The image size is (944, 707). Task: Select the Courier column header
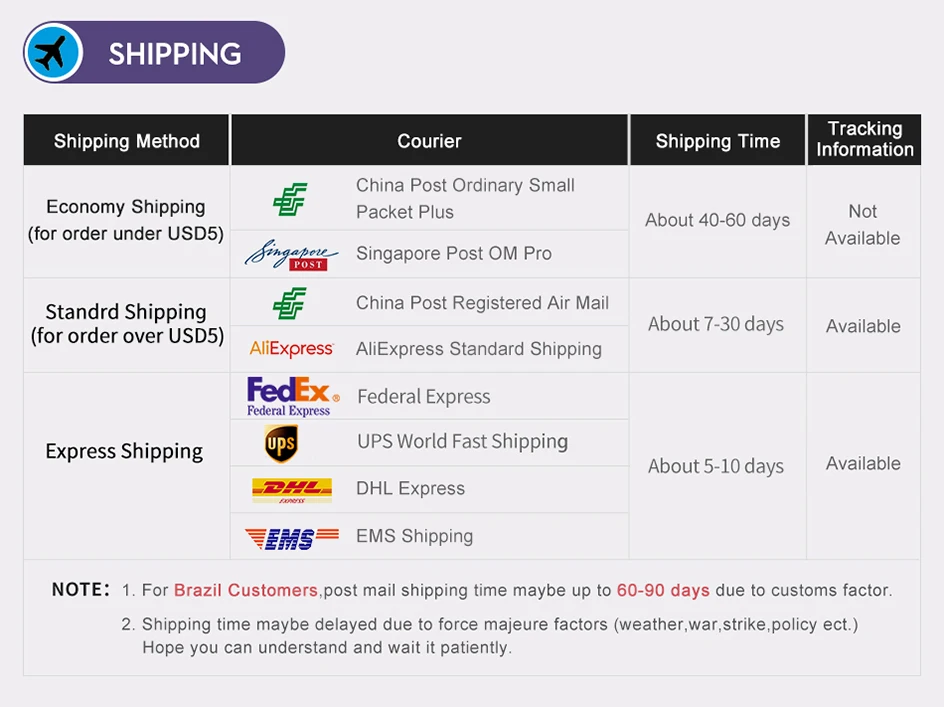click(x=429, y=140)
